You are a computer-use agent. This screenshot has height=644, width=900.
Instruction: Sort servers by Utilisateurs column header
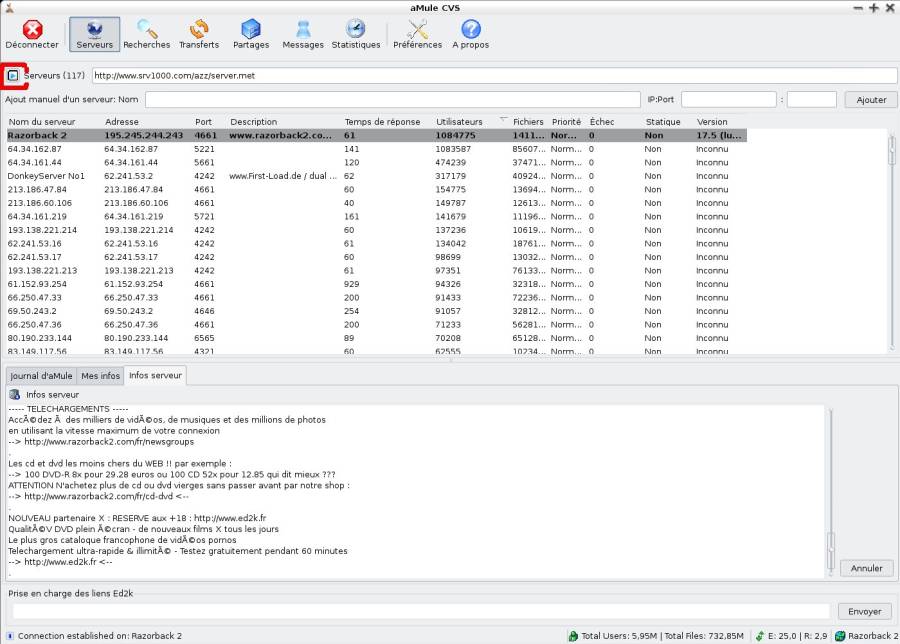point(459,122)
